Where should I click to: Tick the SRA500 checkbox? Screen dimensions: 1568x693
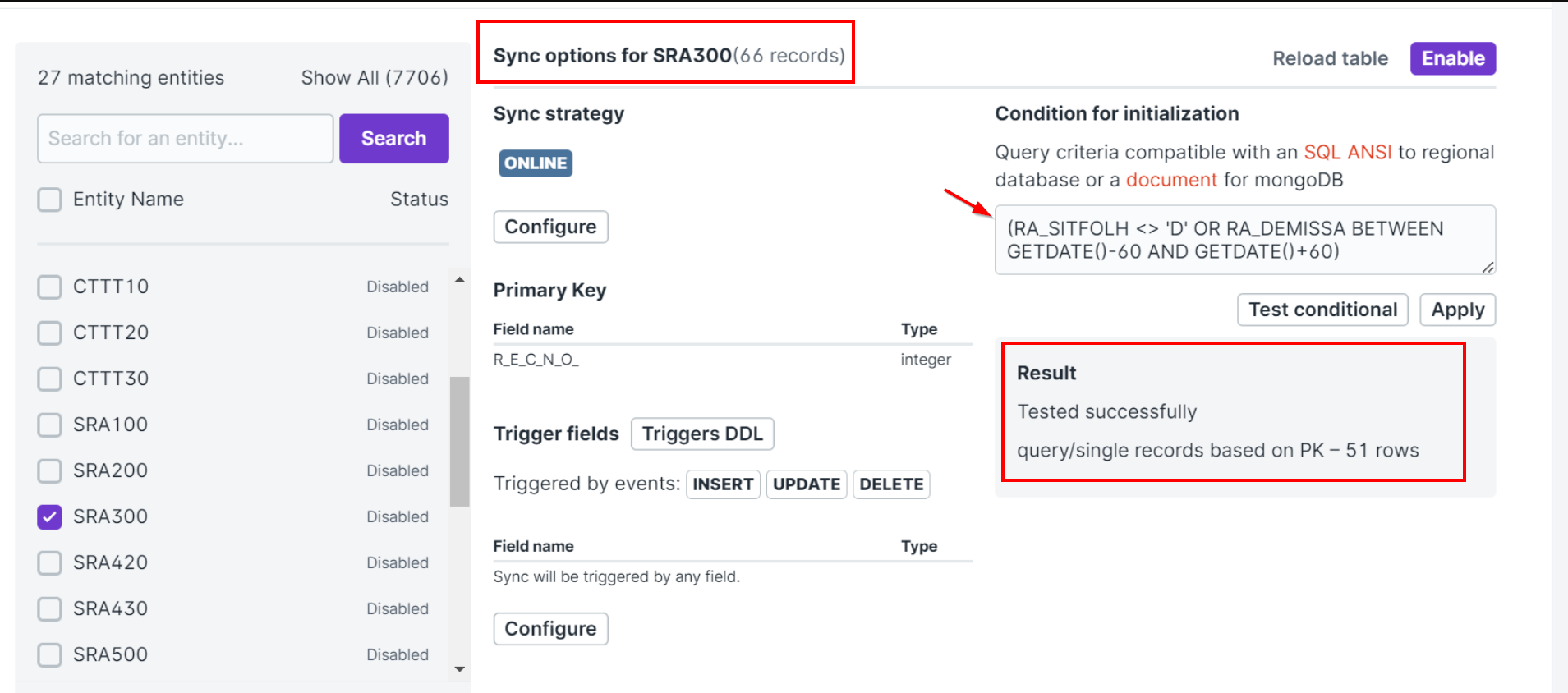click(x=50, y=654)
